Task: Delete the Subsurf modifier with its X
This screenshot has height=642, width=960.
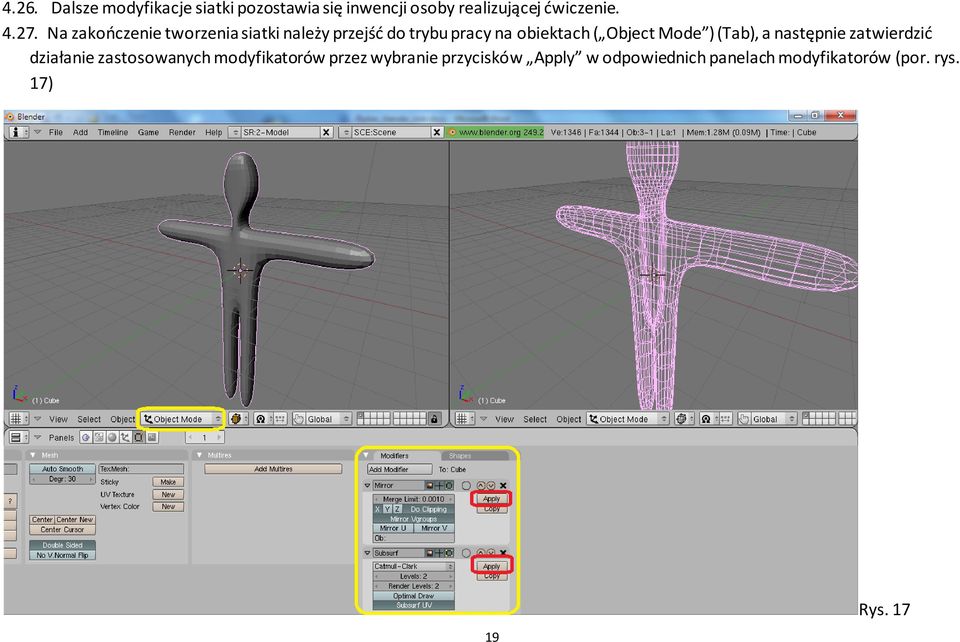Action: tap(503, 553)
